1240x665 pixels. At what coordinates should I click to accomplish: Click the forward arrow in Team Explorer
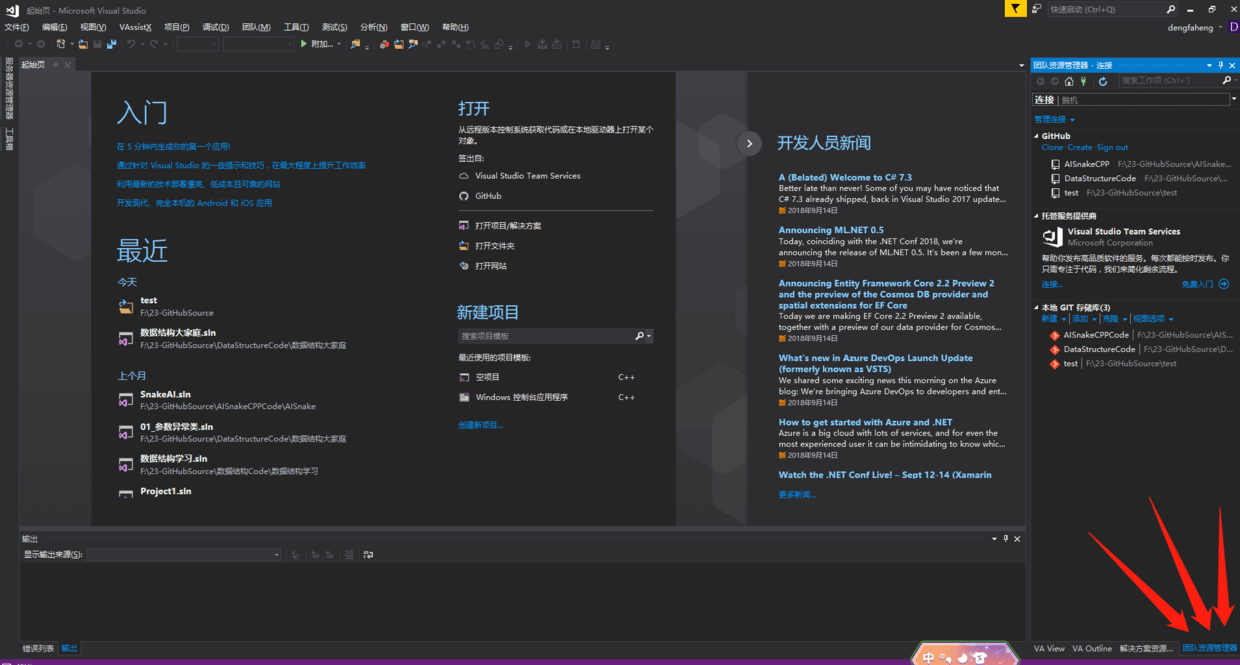point(1055,81)
